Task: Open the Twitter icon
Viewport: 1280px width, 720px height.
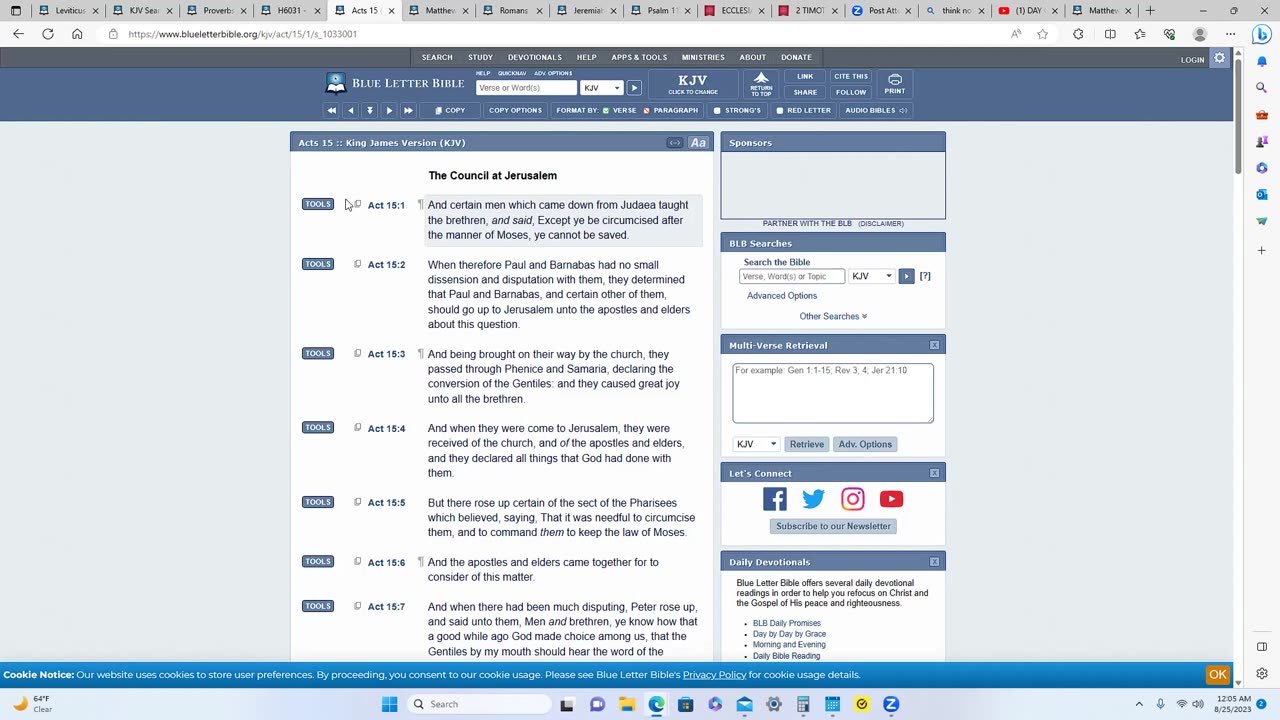Action: pyautogui.click(x=814, y=499)
